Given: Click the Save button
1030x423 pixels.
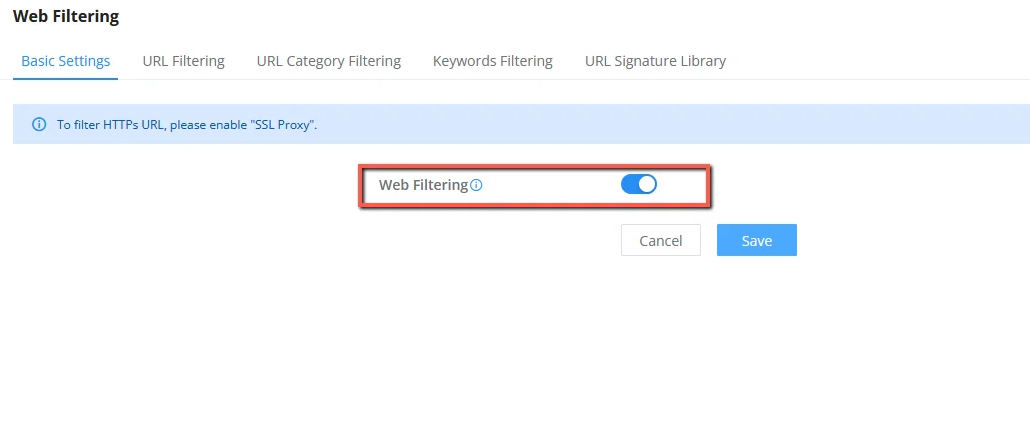Looking at the screenshot, I should click(757, 240).
